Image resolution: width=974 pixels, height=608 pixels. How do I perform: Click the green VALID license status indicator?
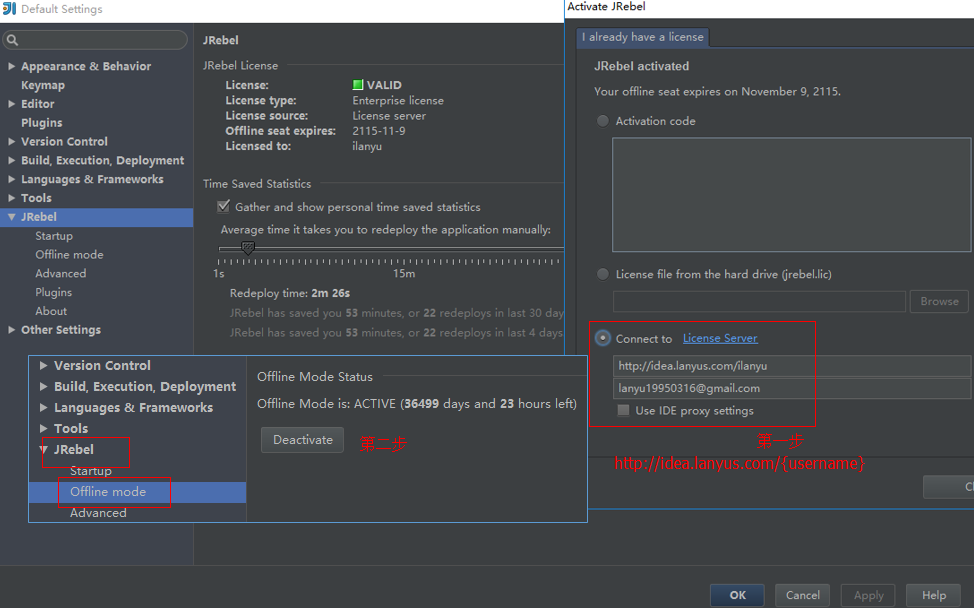(358, 84)
